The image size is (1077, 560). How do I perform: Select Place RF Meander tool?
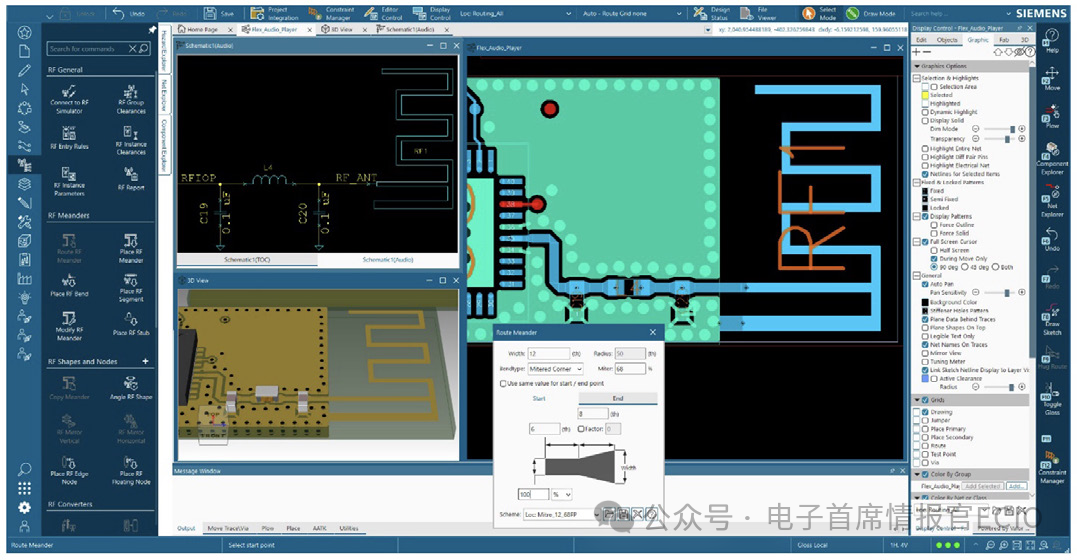[131, 249]
